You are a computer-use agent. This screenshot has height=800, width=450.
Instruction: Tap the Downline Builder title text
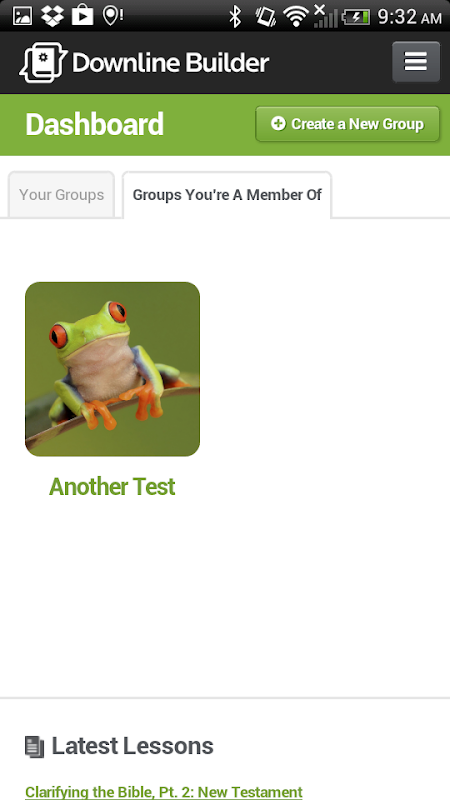coord(170,63)
